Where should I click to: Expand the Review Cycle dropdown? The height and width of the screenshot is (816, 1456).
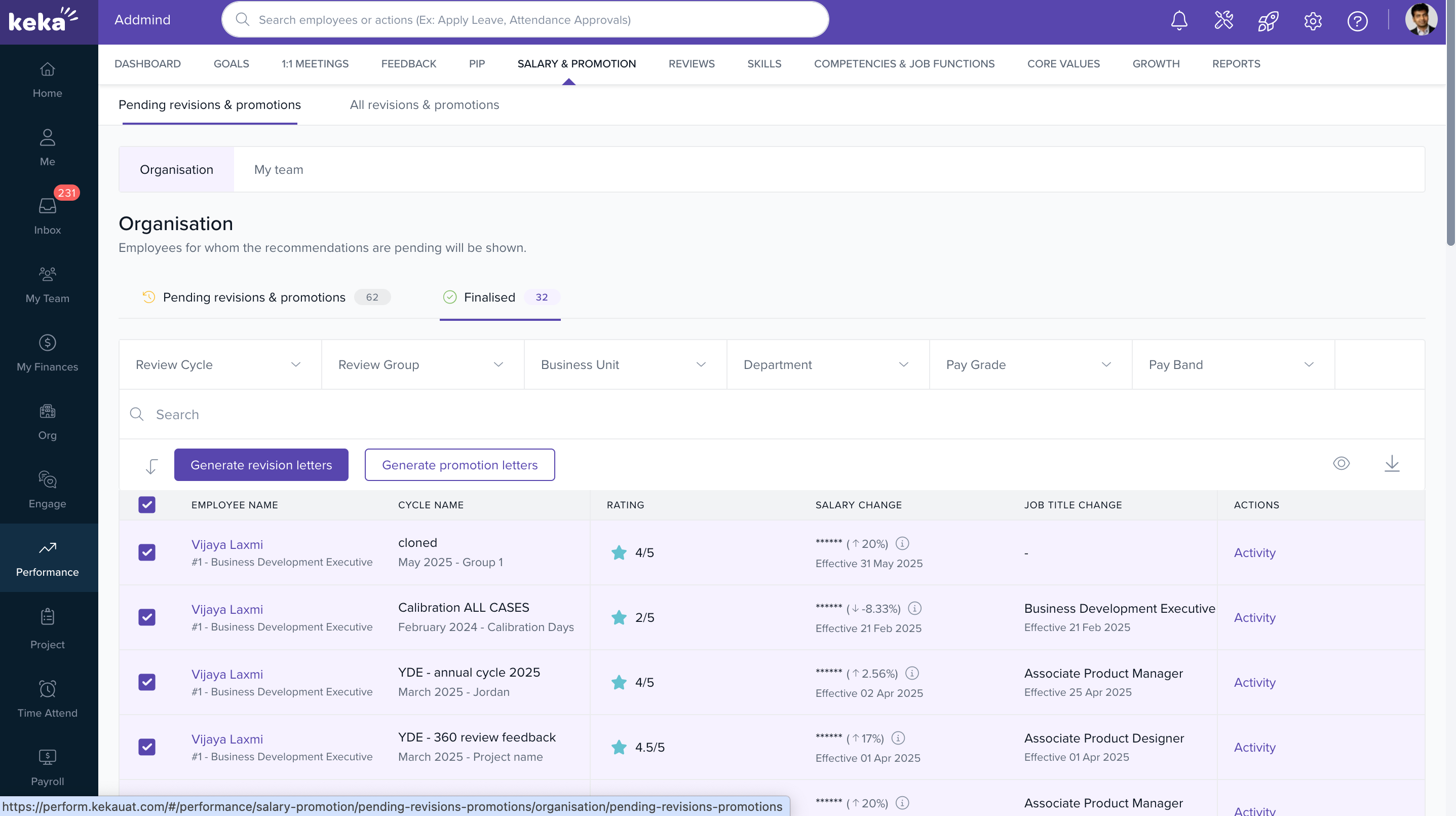(x=219, y=365)
